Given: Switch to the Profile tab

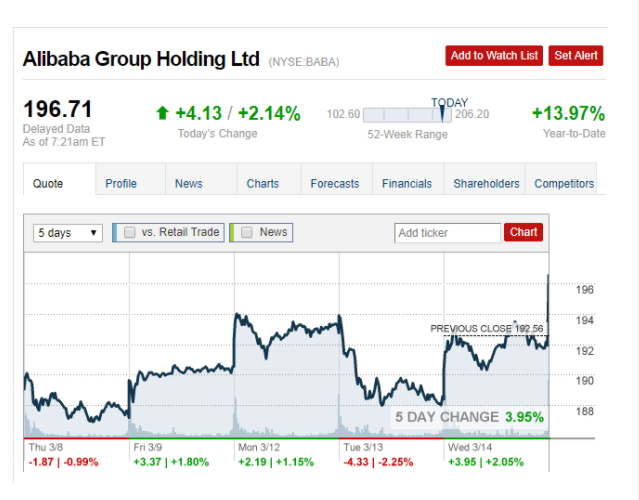Looking at the screenshot, I should coord(121,183).
